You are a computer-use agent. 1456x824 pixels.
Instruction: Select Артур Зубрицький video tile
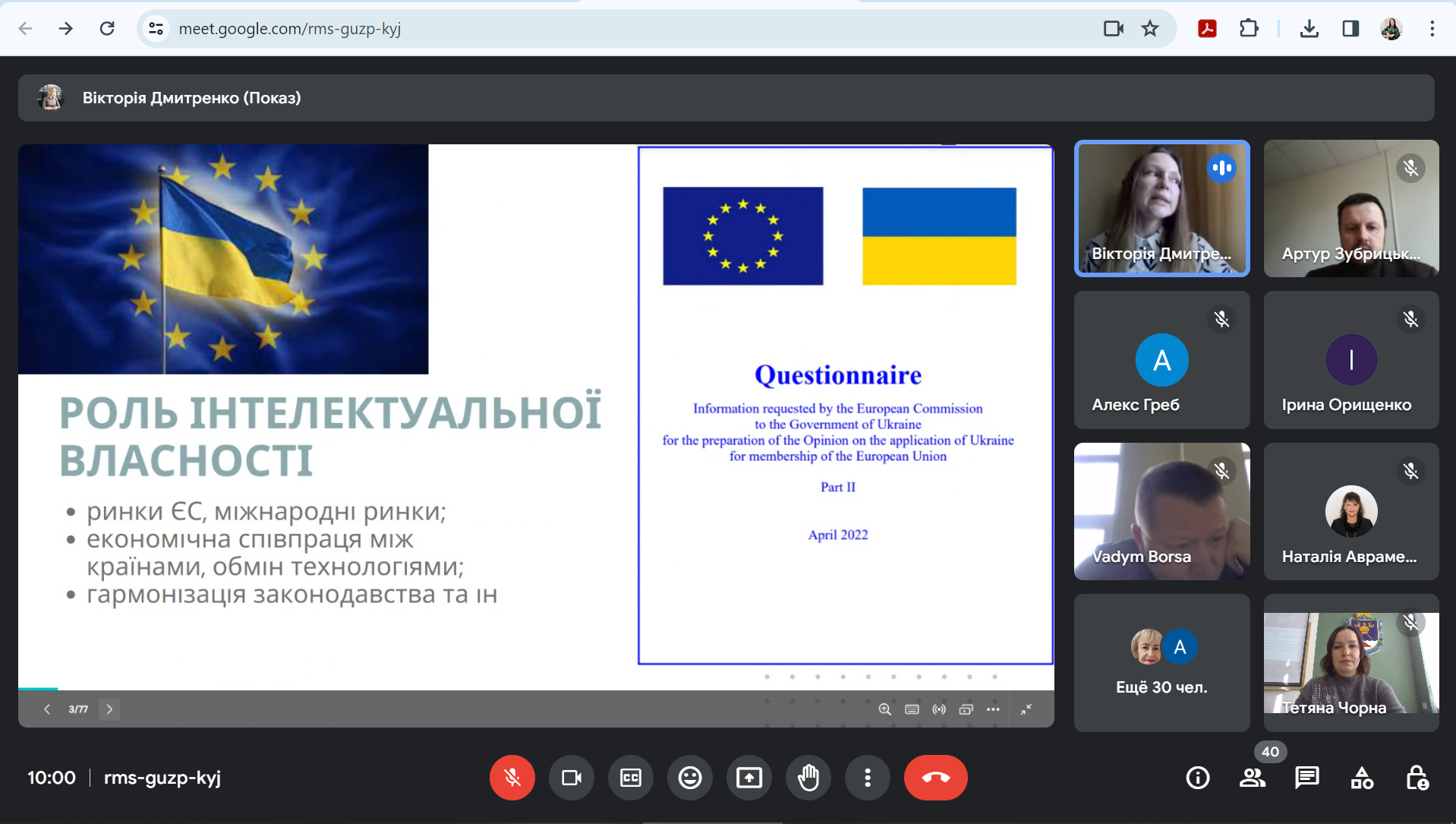pos(1351,208)
